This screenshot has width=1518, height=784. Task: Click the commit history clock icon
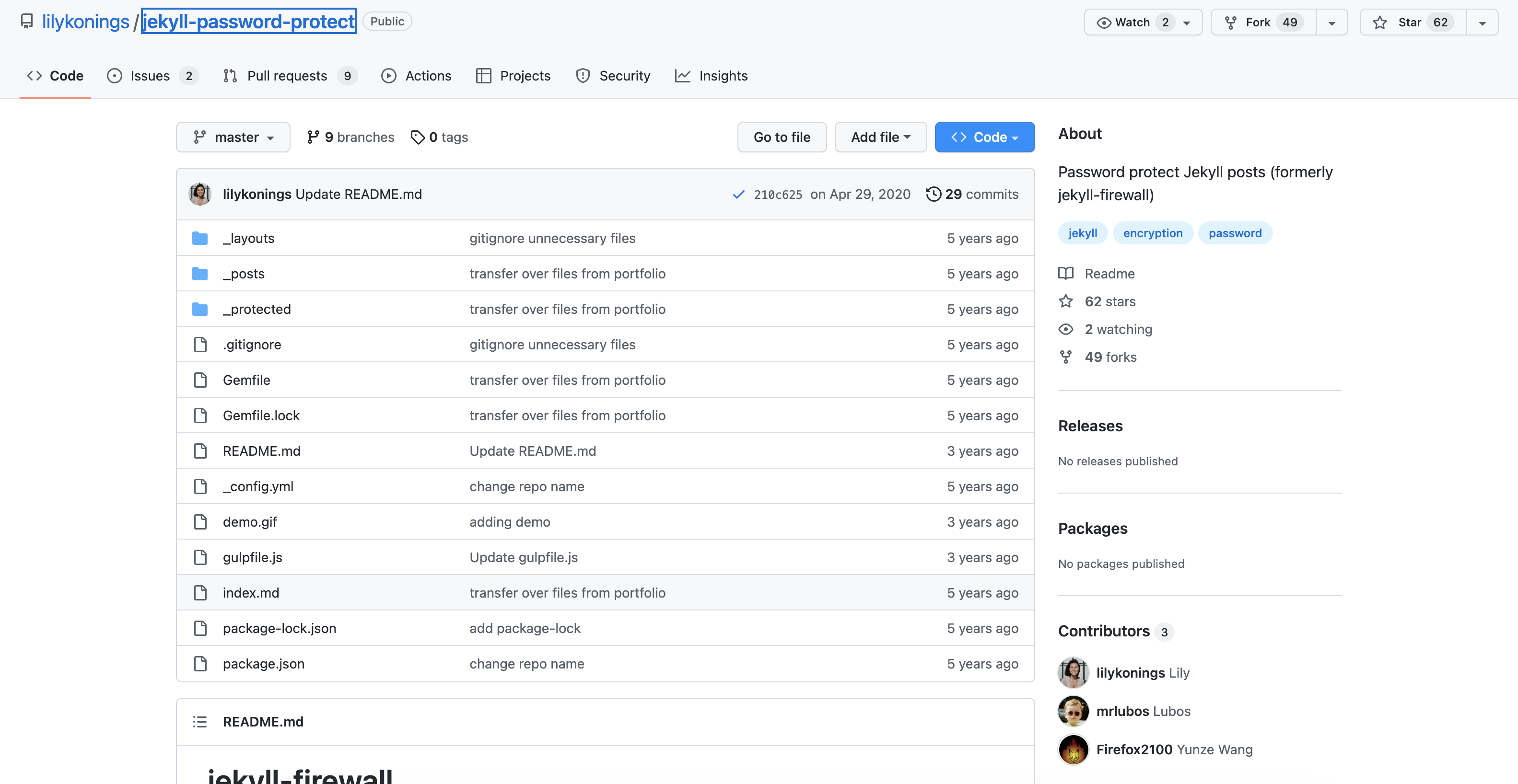click(934, 194)
